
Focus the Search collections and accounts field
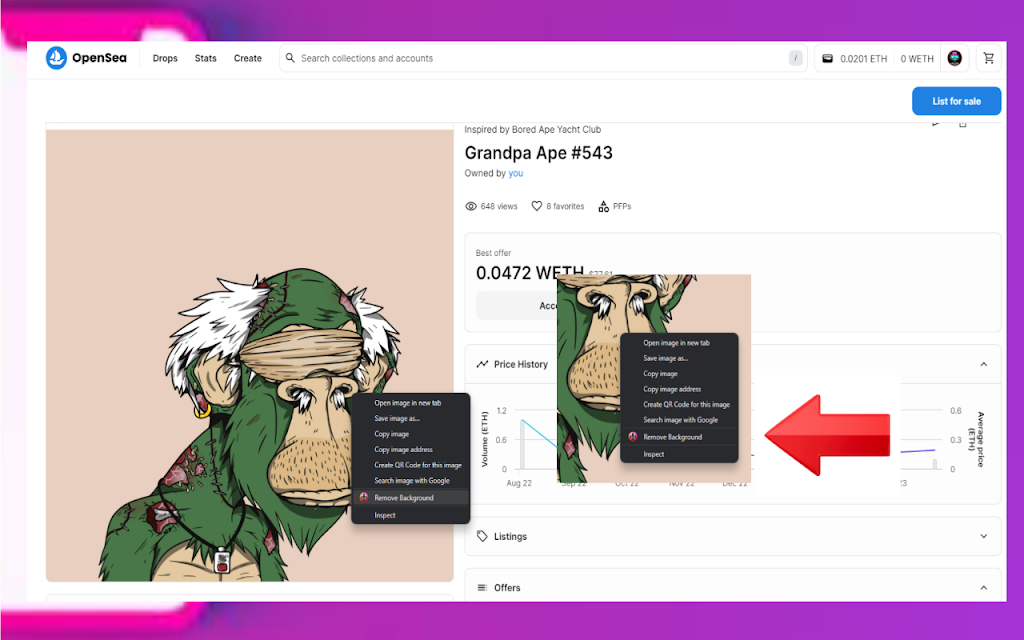[543, 58]
